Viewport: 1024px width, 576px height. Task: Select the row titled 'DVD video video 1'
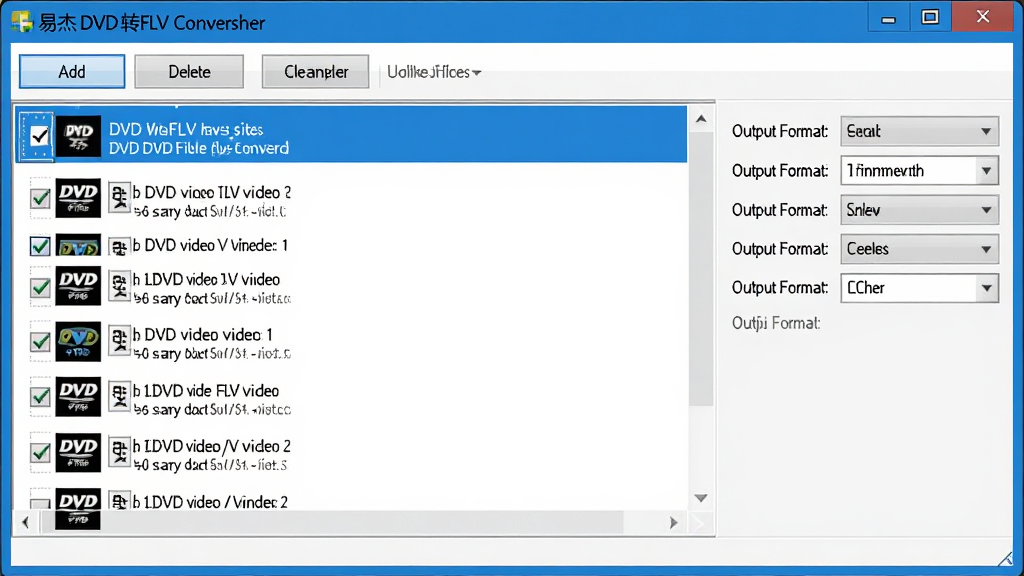click(351, 342)
